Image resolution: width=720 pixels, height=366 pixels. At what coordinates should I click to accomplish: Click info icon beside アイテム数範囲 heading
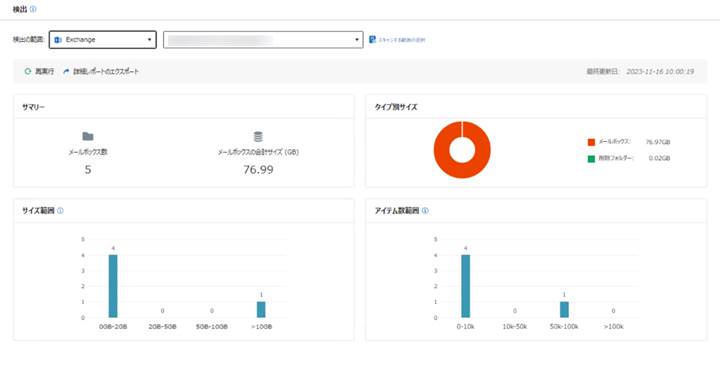pos(425,211)
